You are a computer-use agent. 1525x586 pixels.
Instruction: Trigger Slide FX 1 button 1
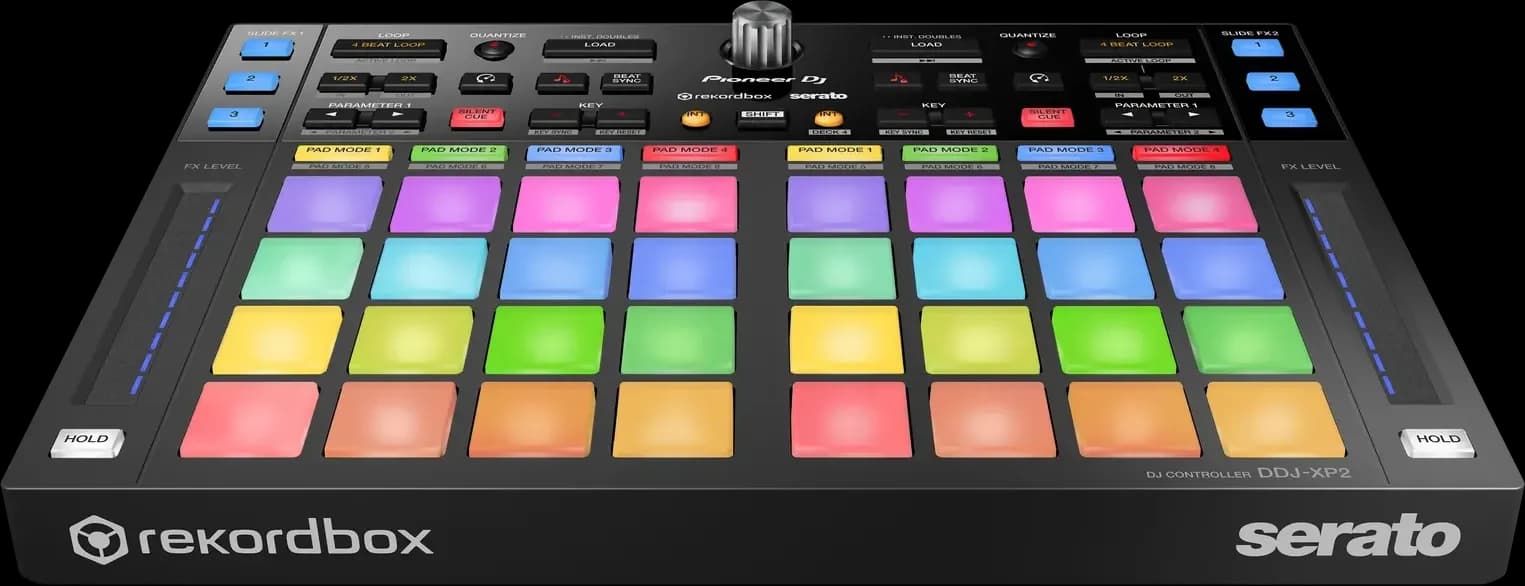click(267, 47)
